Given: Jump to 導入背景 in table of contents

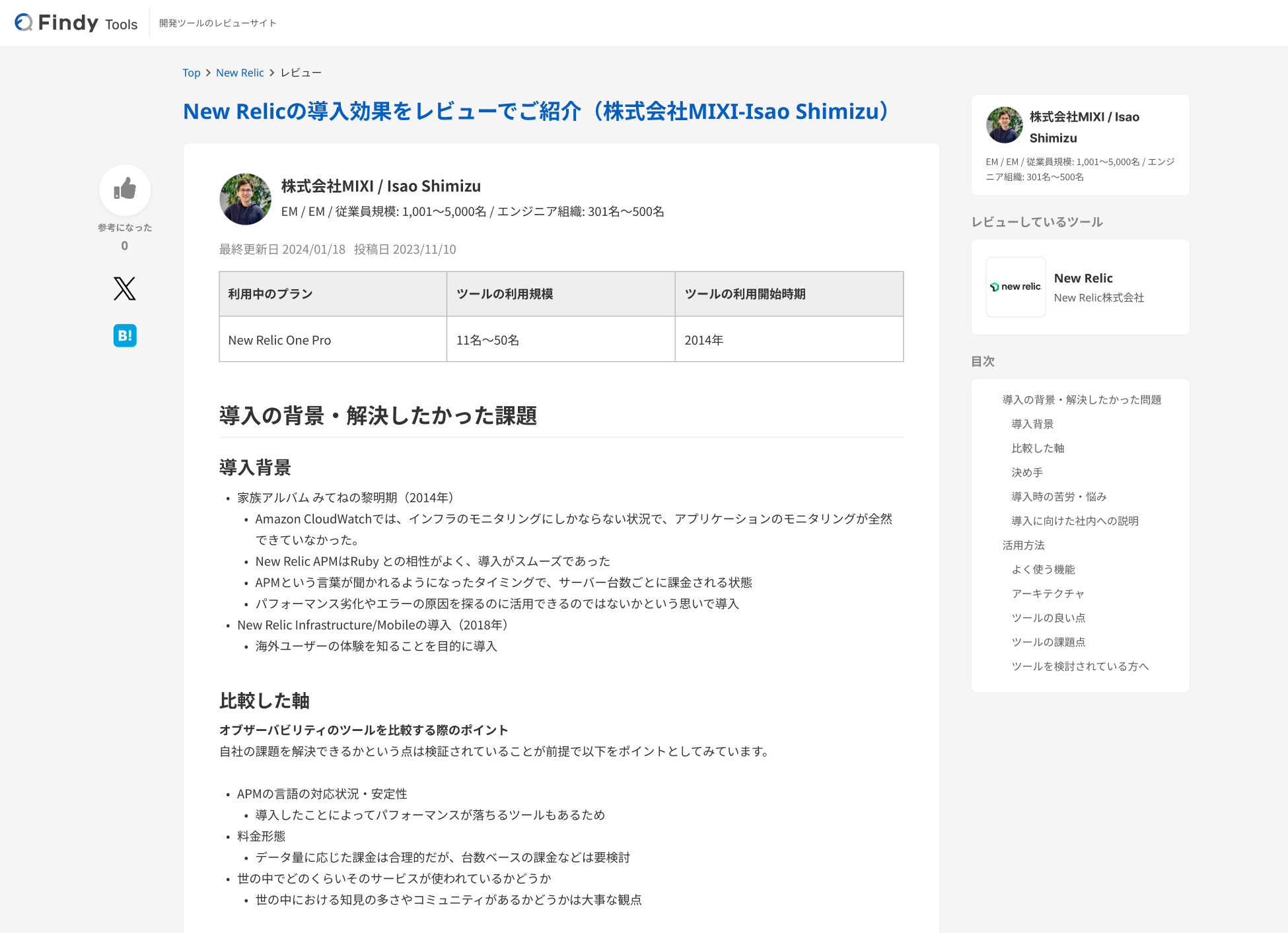Looking at the screenshot, I should [x=1032, y=424].
